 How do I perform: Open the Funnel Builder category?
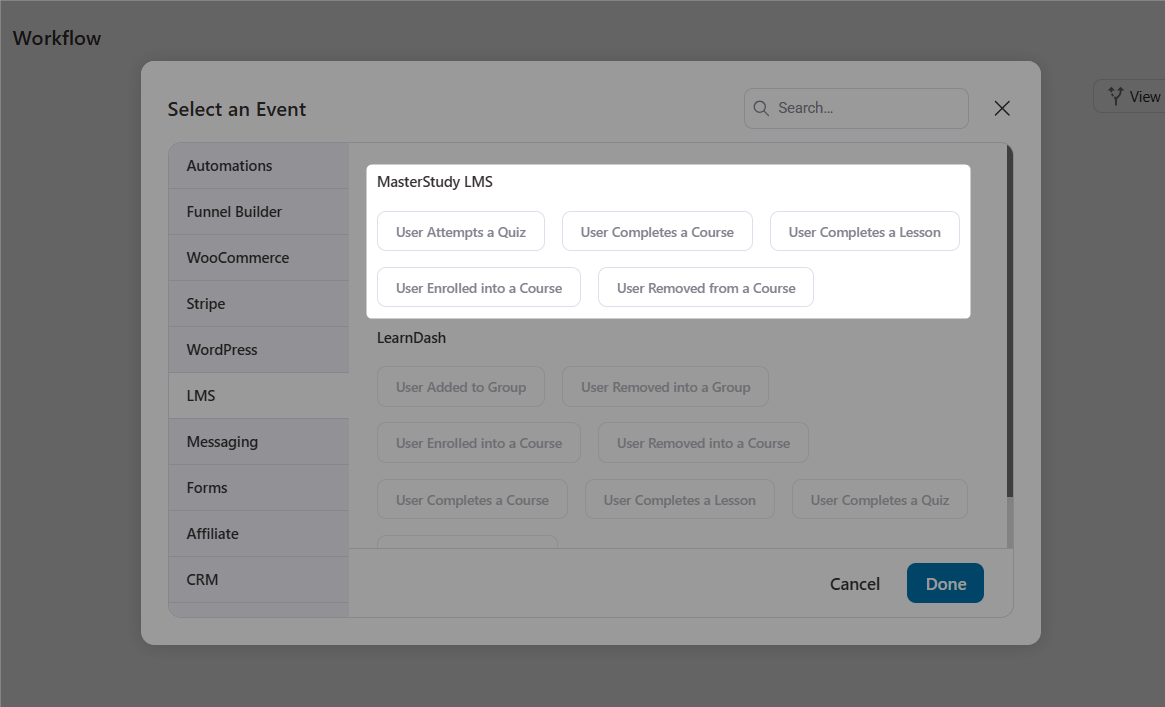point(259,212)
